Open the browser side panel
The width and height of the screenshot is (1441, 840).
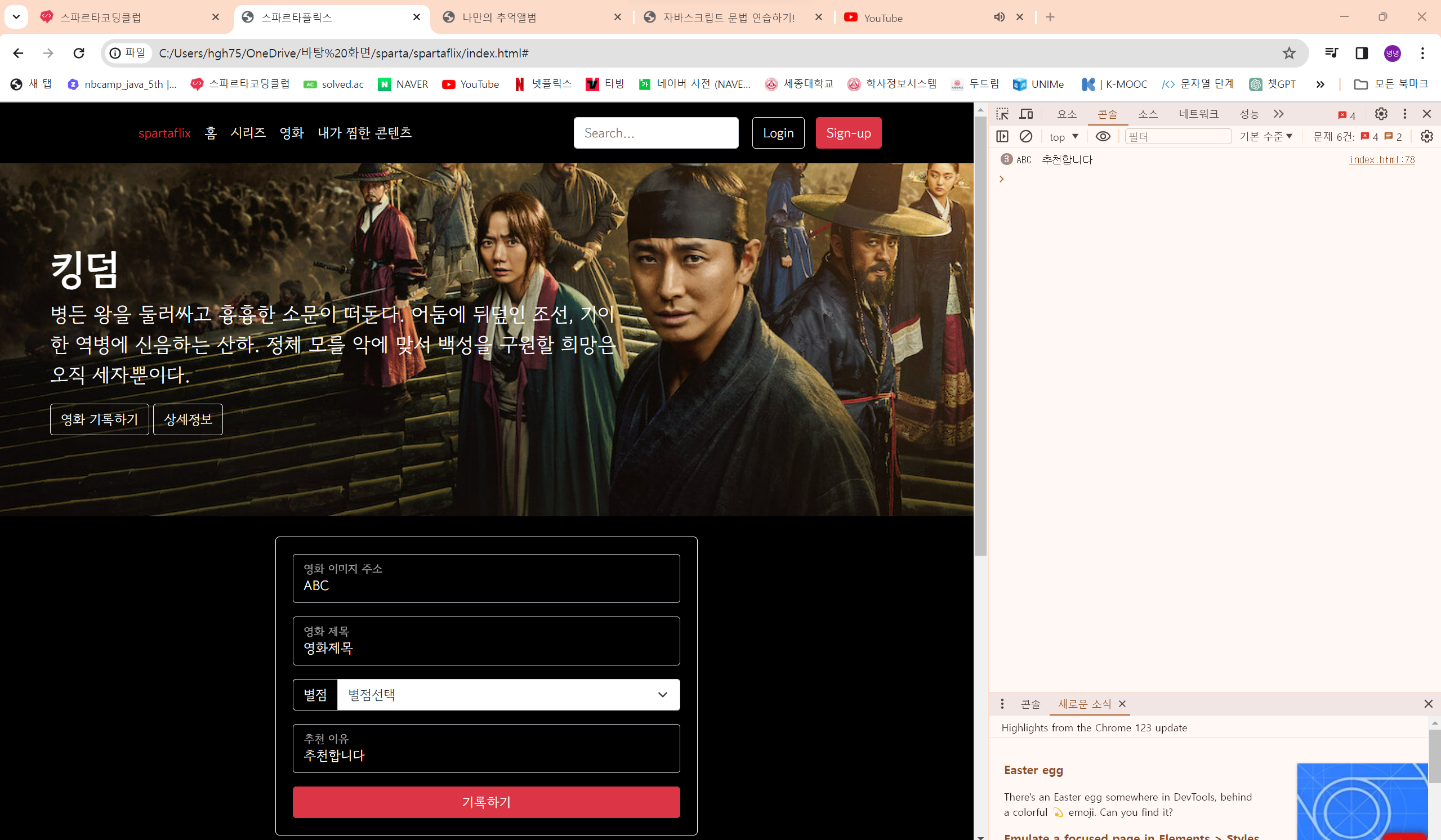pyautogui.click(x=1362, y=53)
